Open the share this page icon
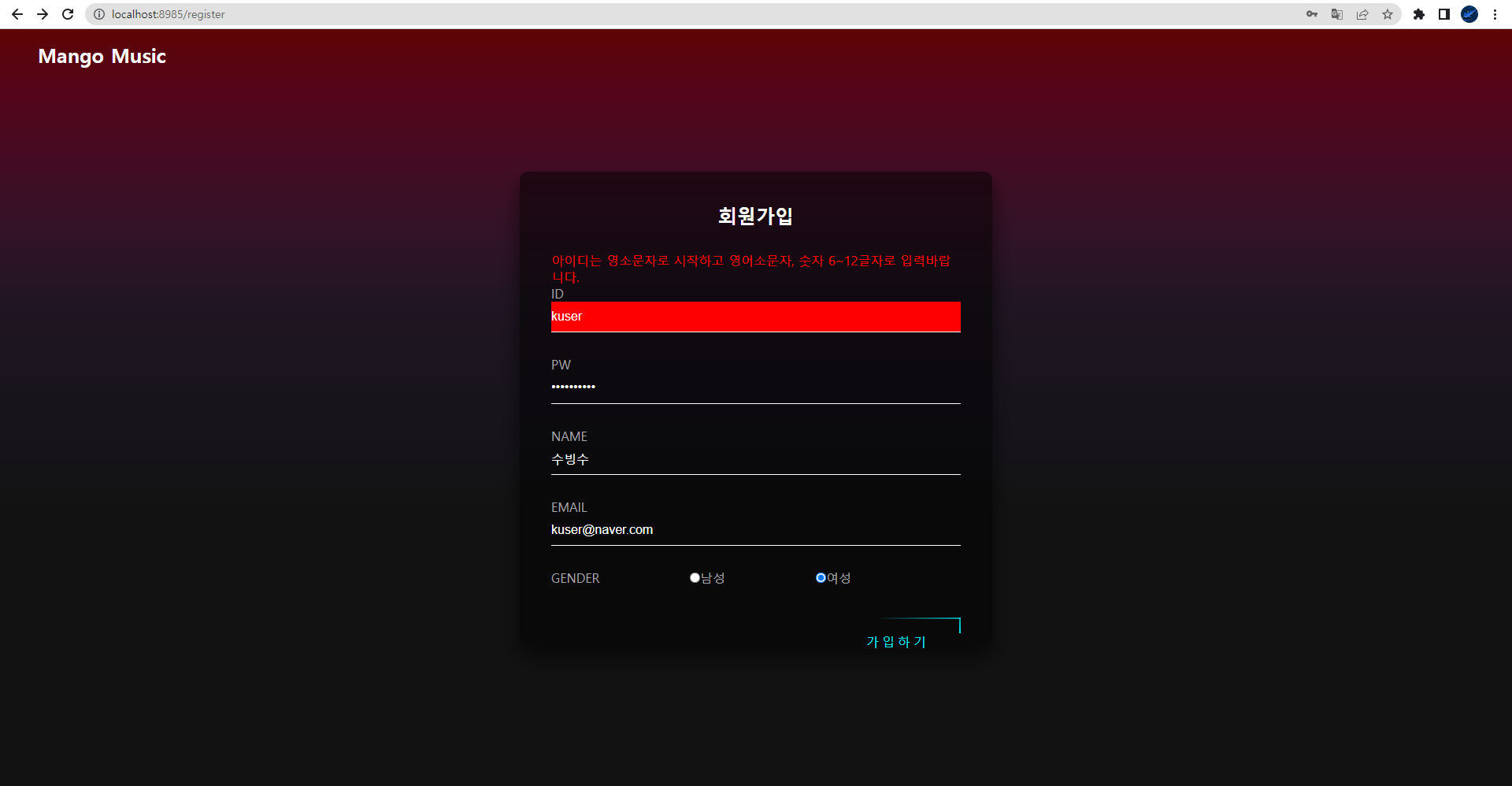The image size is (1512, 786). 1362,14
